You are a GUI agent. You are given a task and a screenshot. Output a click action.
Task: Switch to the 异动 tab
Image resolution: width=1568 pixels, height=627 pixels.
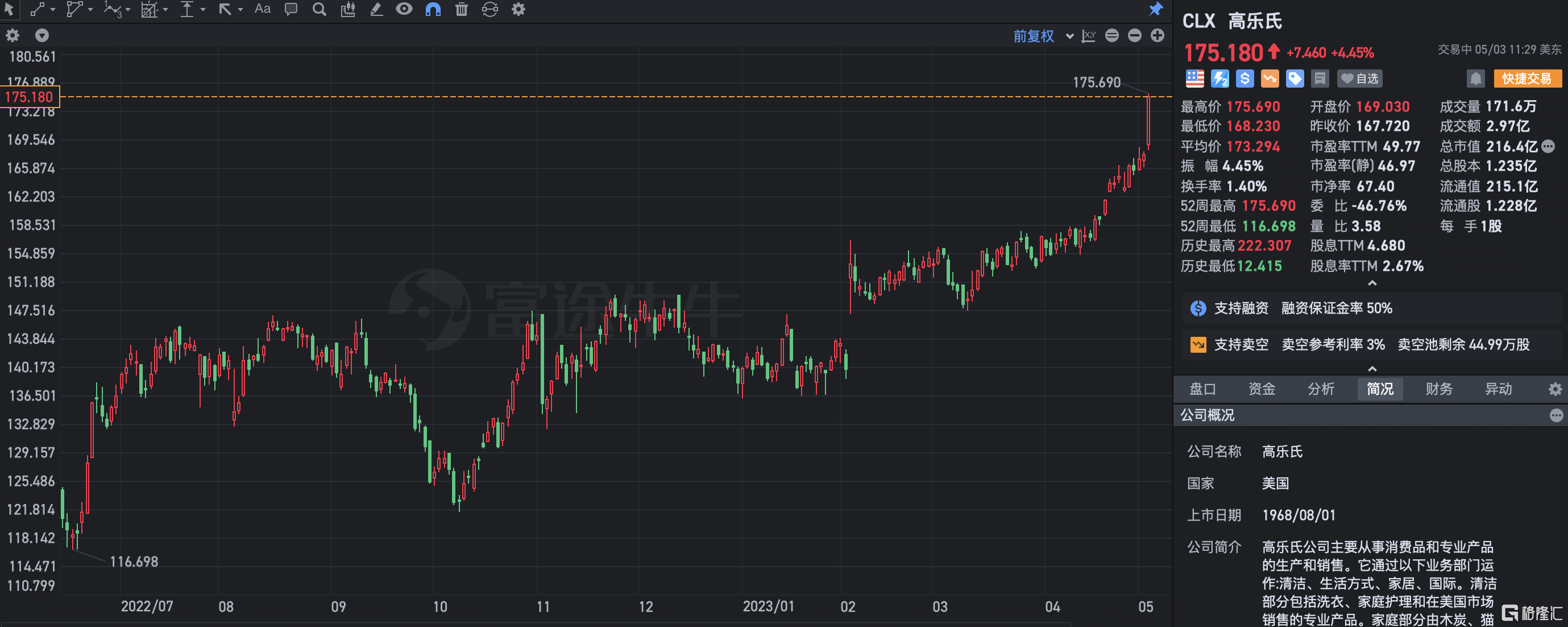point(1498,389)
